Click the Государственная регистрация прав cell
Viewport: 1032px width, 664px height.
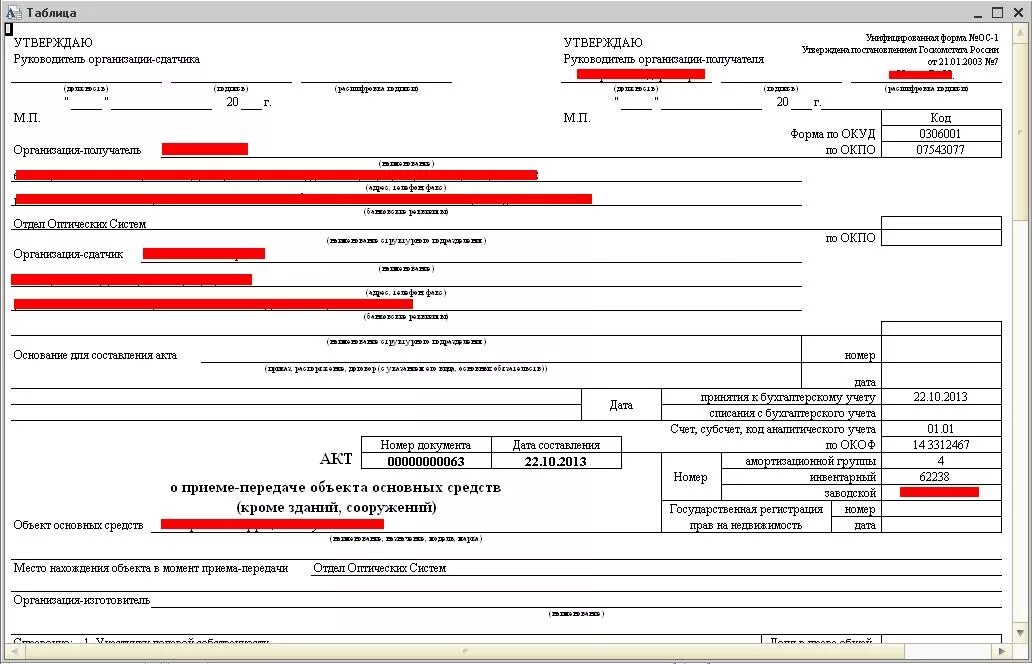[x=746, y=517]
